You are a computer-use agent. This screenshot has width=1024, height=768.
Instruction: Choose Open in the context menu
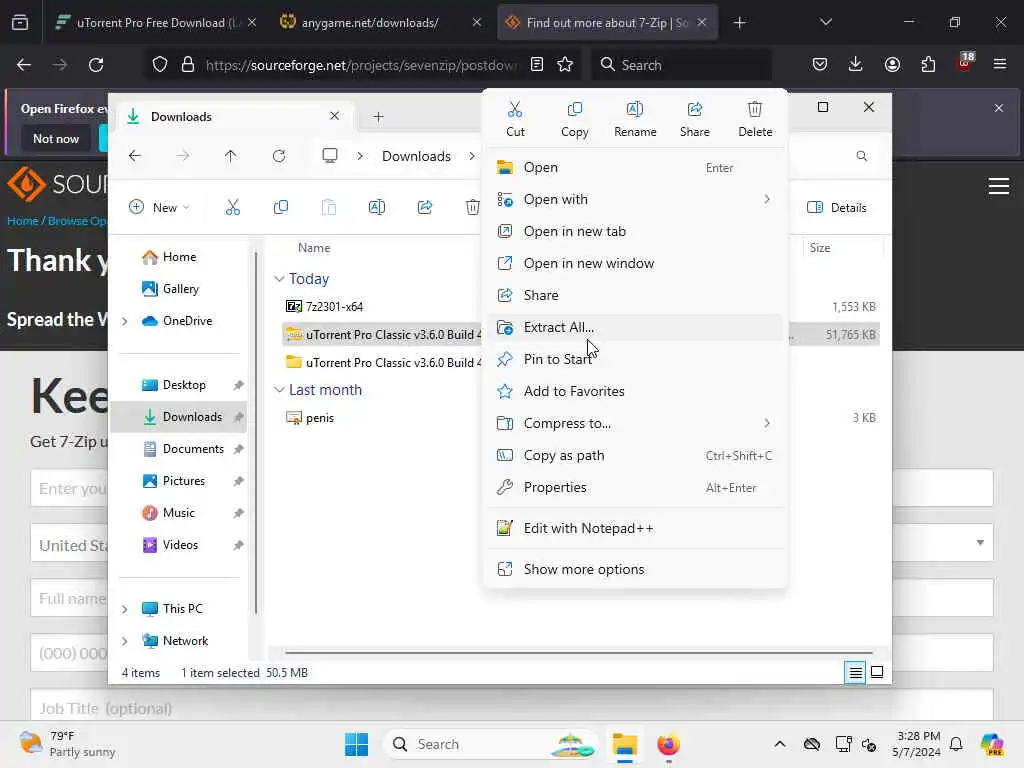pos(635,167)
